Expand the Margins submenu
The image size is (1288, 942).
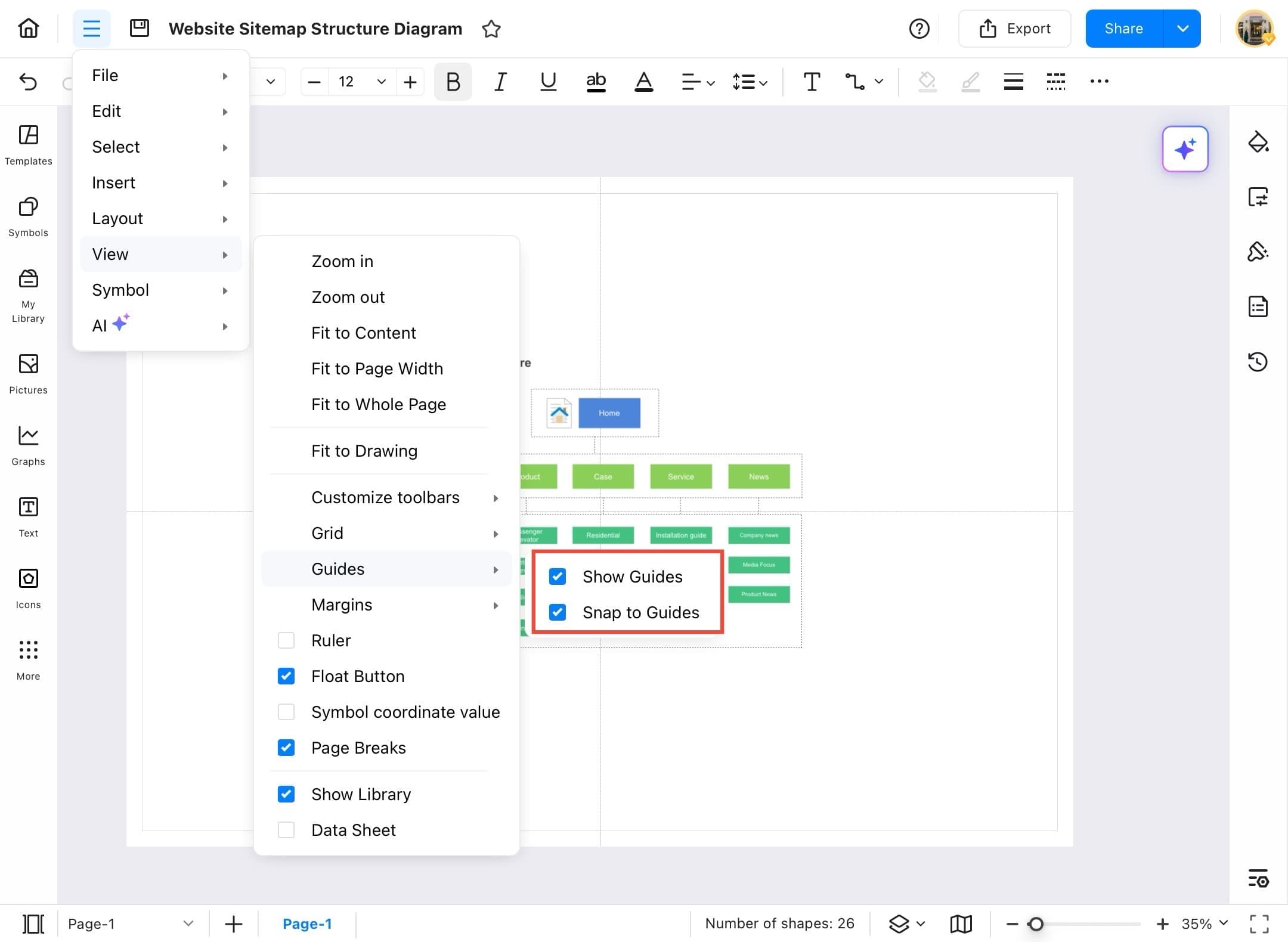[x=342, y=604]
